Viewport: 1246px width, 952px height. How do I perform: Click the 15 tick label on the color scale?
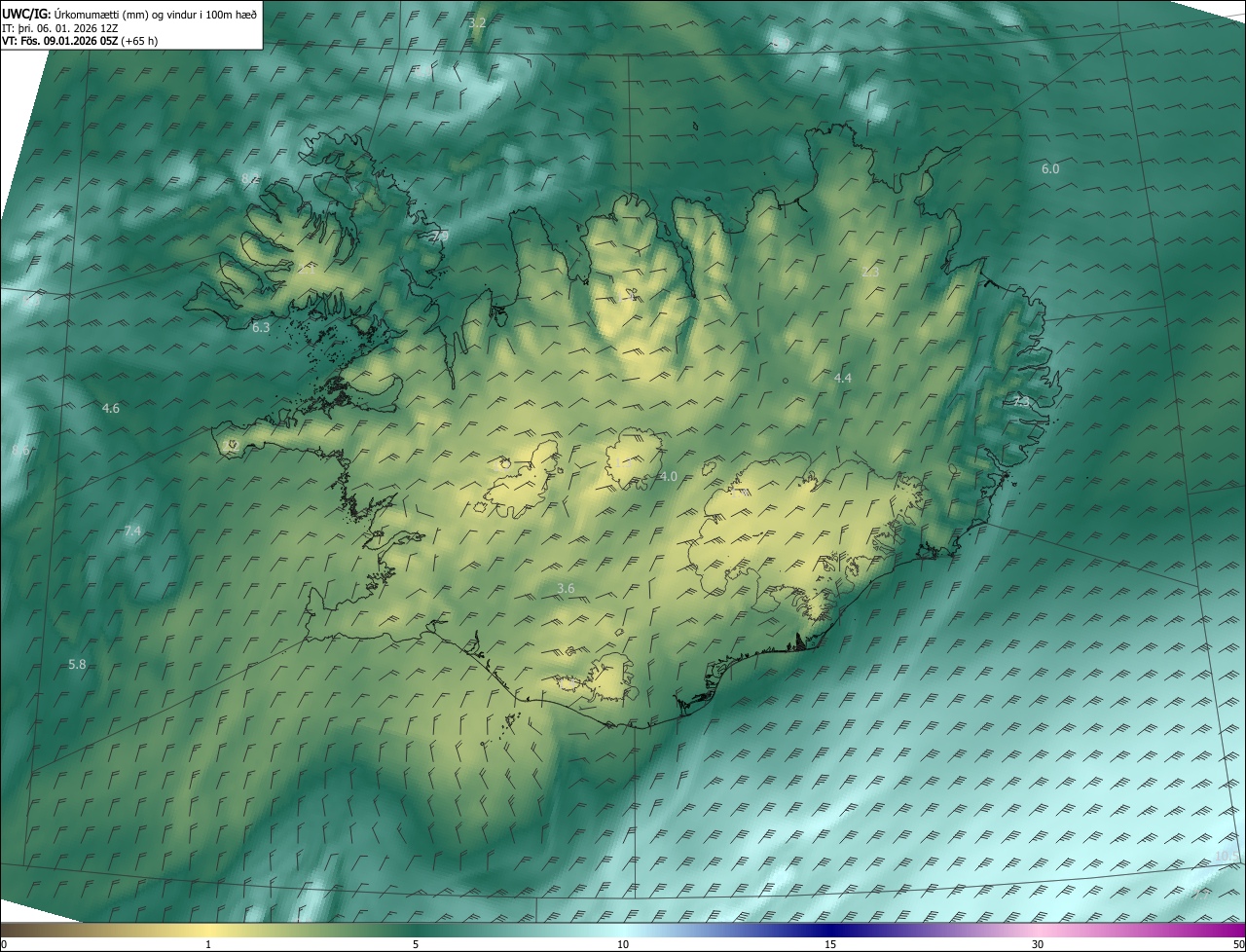click(830, 944)
